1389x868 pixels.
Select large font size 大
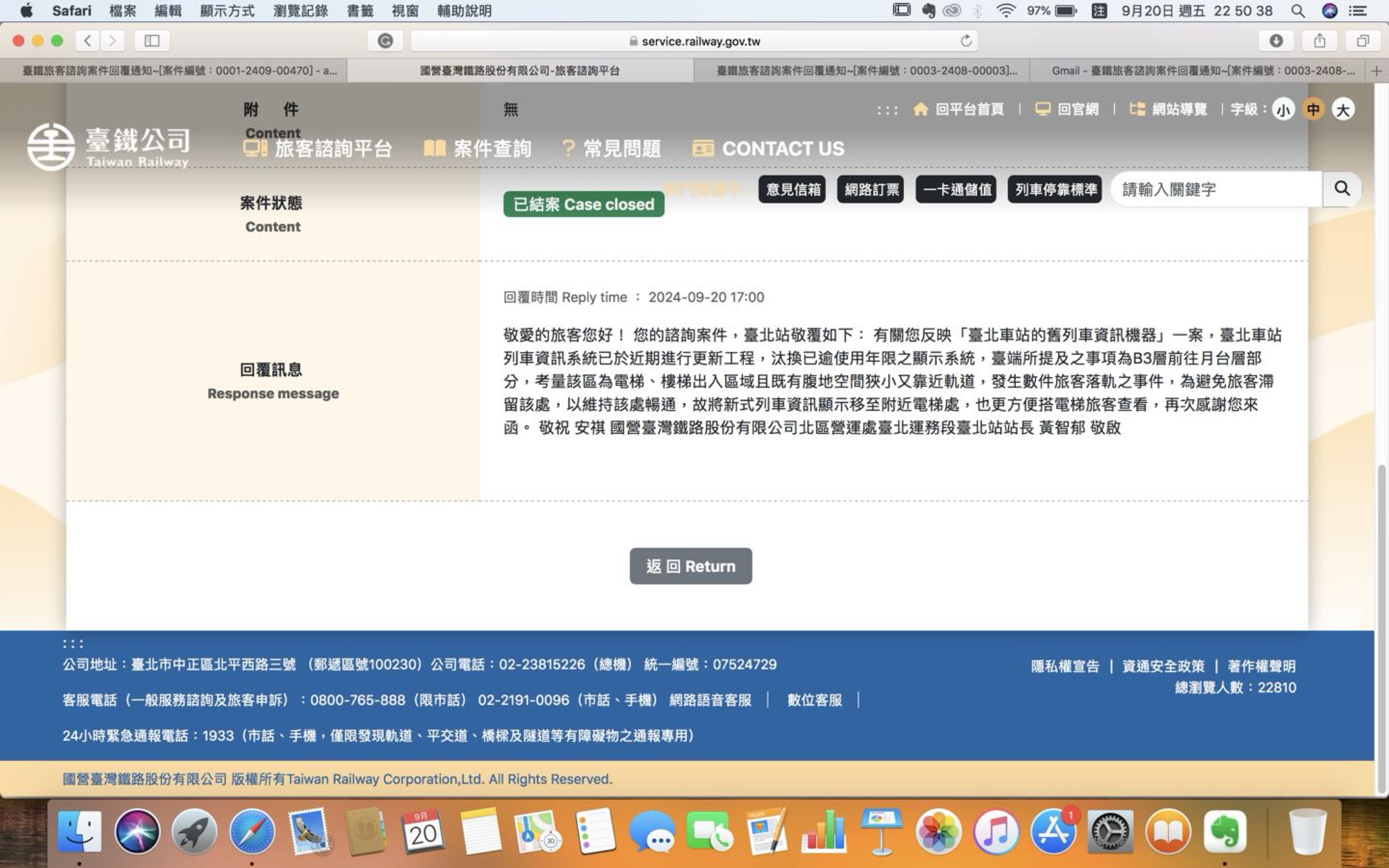1342,109
